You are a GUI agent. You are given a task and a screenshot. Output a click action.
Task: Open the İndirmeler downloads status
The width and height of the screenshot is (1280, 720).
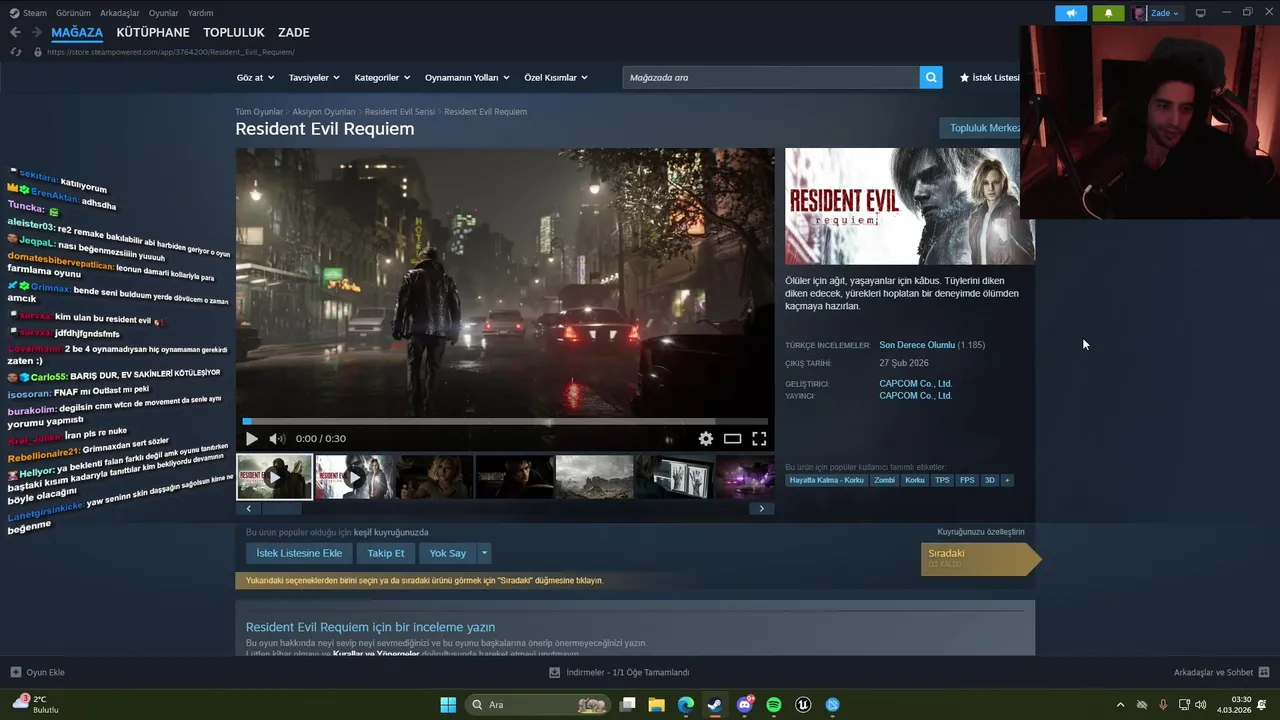tap(619, 672)
